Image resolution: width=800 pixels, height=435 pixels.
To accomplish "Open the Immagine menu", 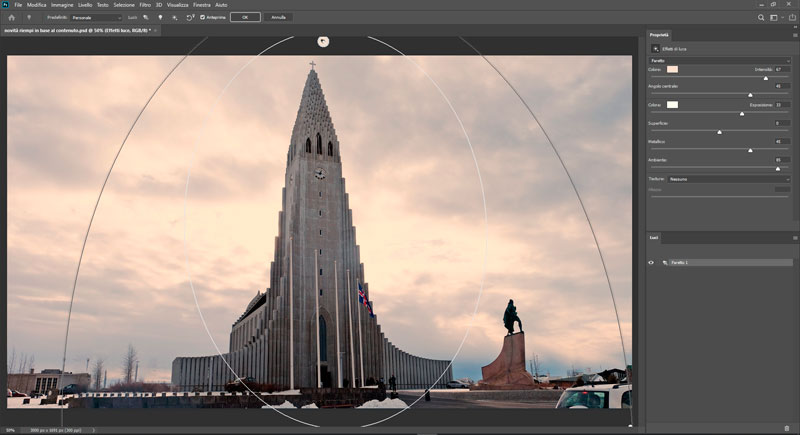I will point(62,5).
